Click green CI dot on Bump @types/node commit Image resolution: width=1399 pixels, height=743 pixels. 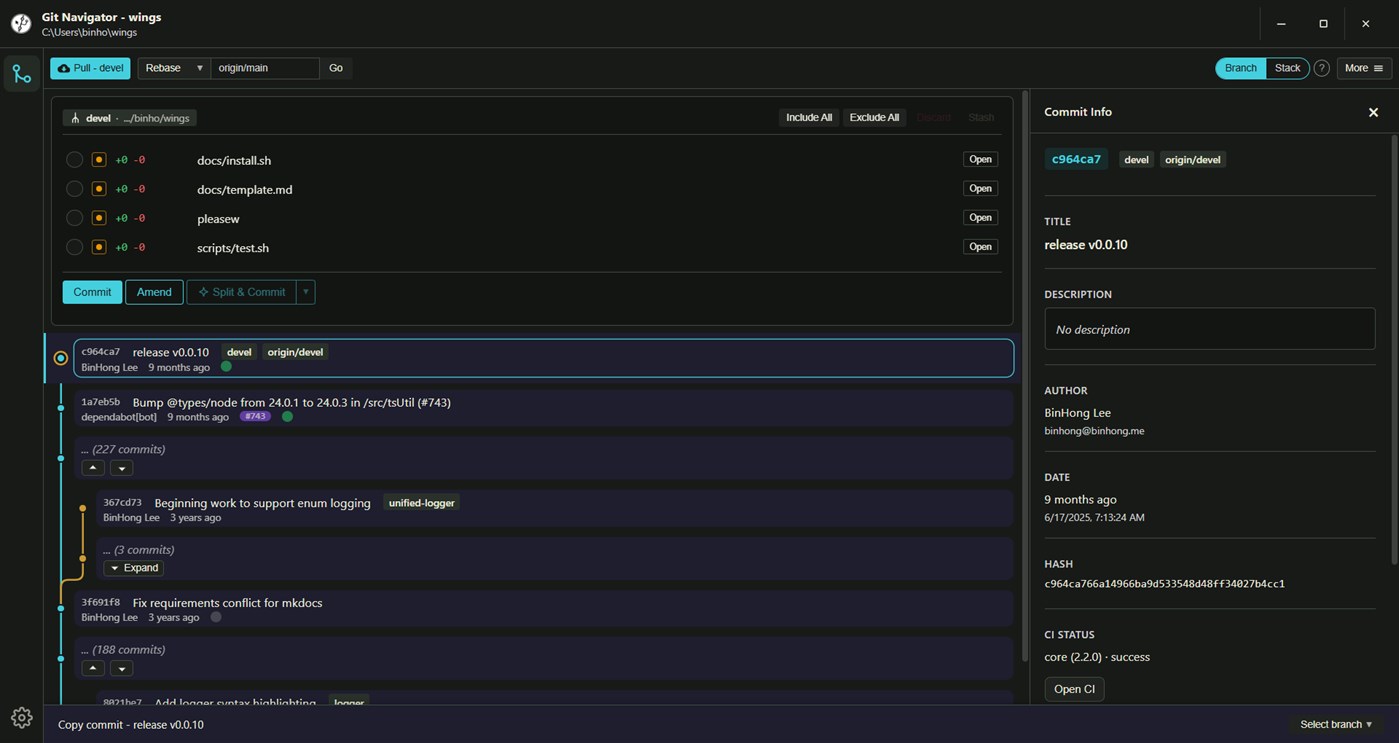[x=287, y=417]
